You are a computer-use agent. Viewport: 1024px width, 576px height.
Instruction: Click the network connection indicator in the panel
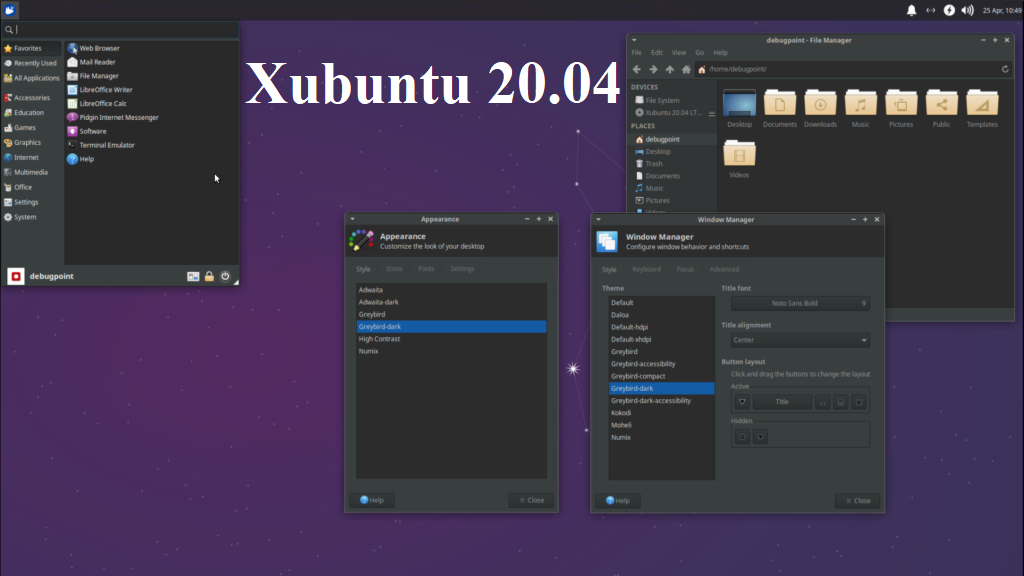coord(931,10)
